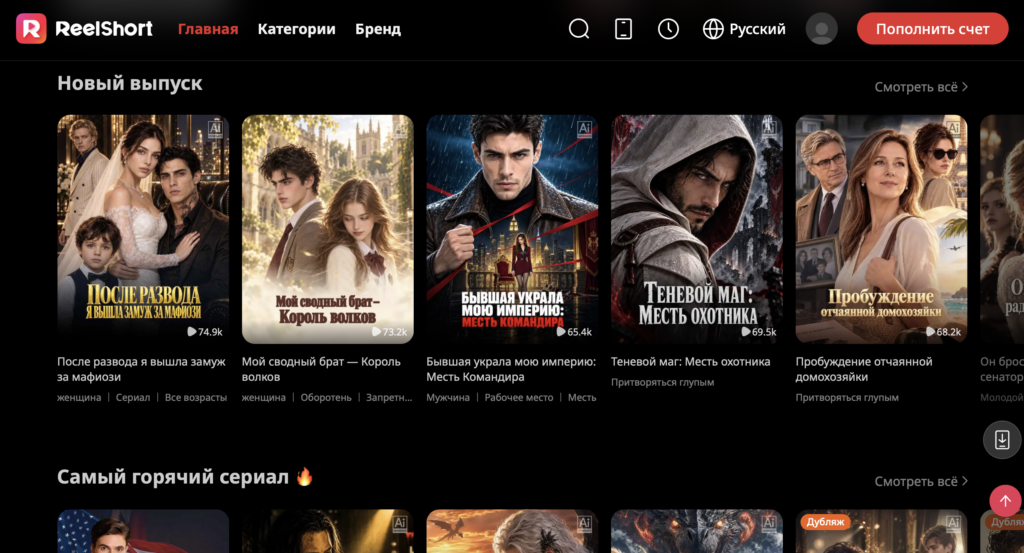Image resolution: width=1024 pixels, height=553 pixels.
Task: Click the 69.5k play count icon
Action: point(746,332)
